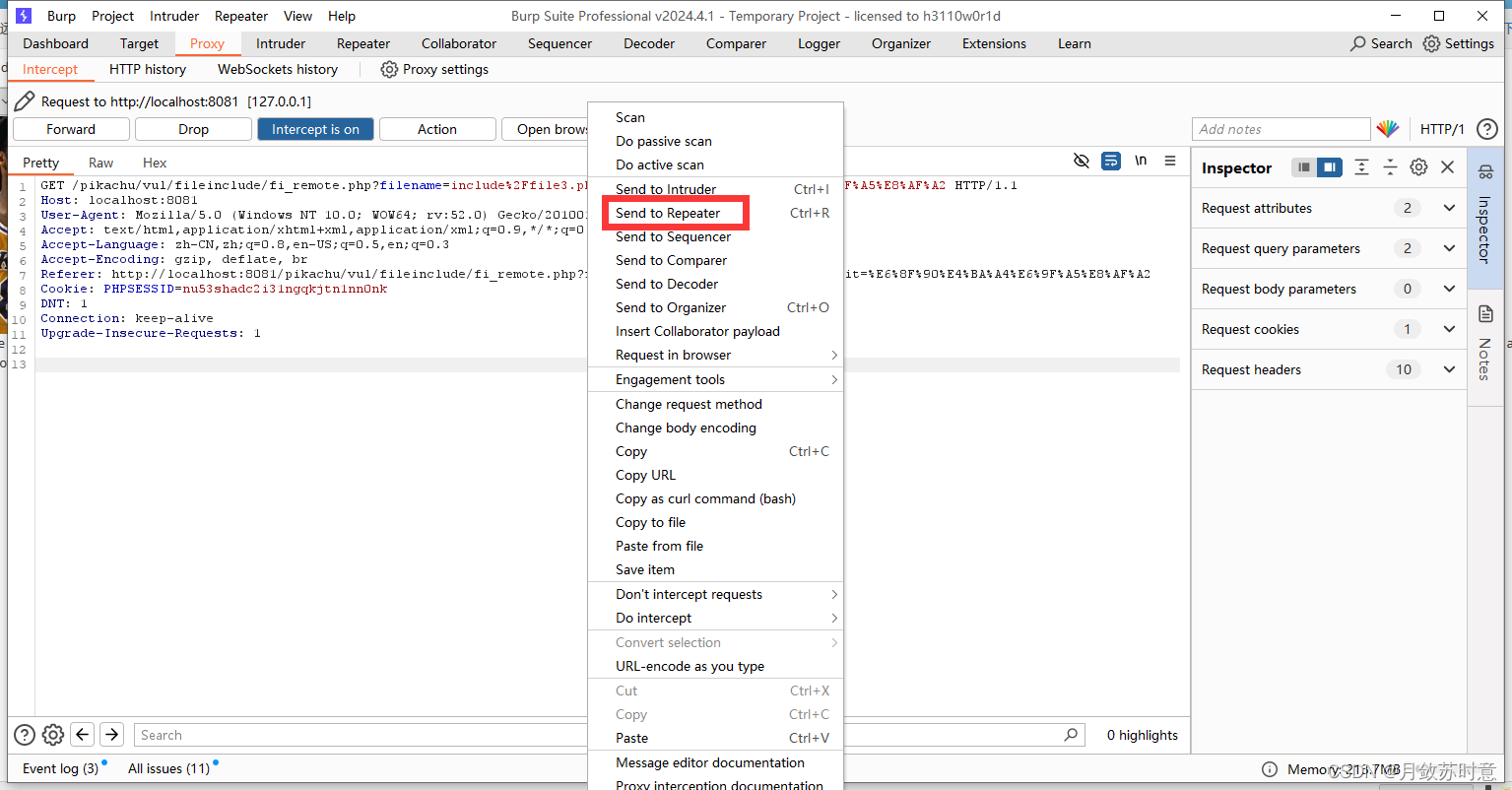Image resolution: width=1512 pixels, height=790 pixels.
Task: Go to previous search match arrow
Action: 83,735
